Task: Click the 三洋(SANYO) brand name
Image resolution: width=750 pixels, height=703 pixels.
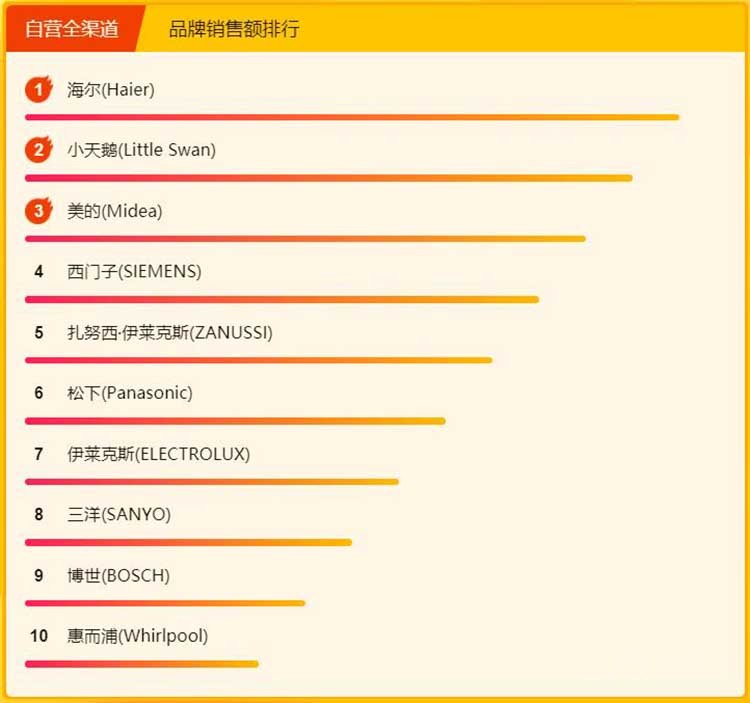Action: point(119,514)
